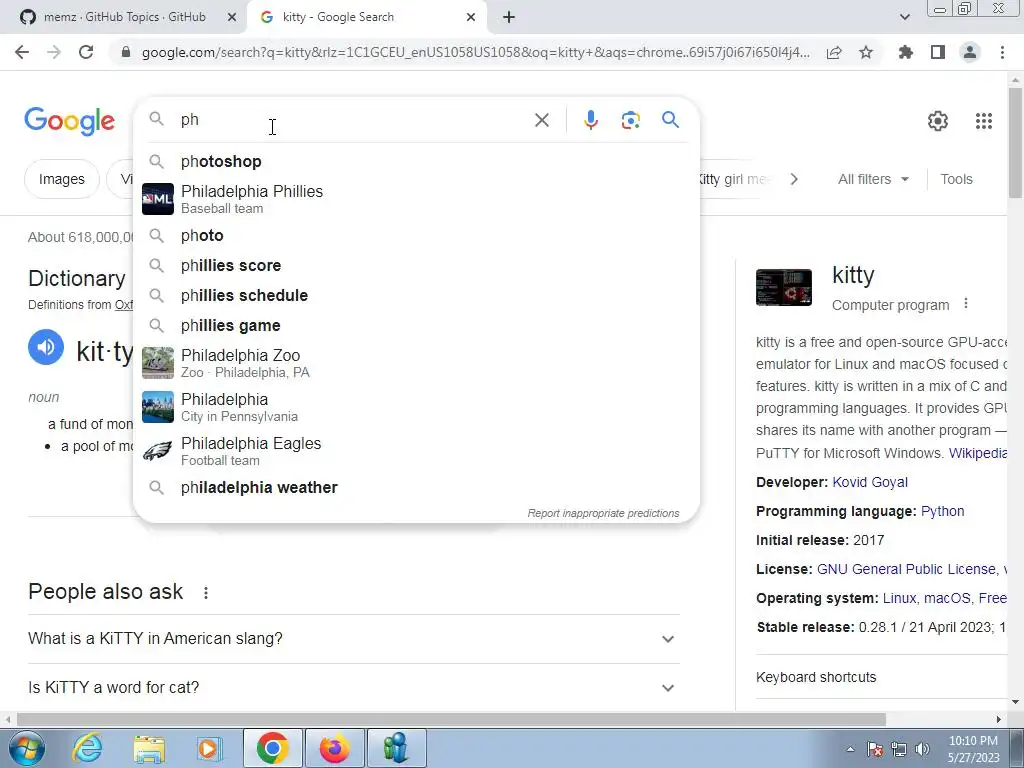The width and height of the screenshot is (1024, 768).
Task: Select the 'phillies schedule' suggestion
Action: tap(416, 296)
